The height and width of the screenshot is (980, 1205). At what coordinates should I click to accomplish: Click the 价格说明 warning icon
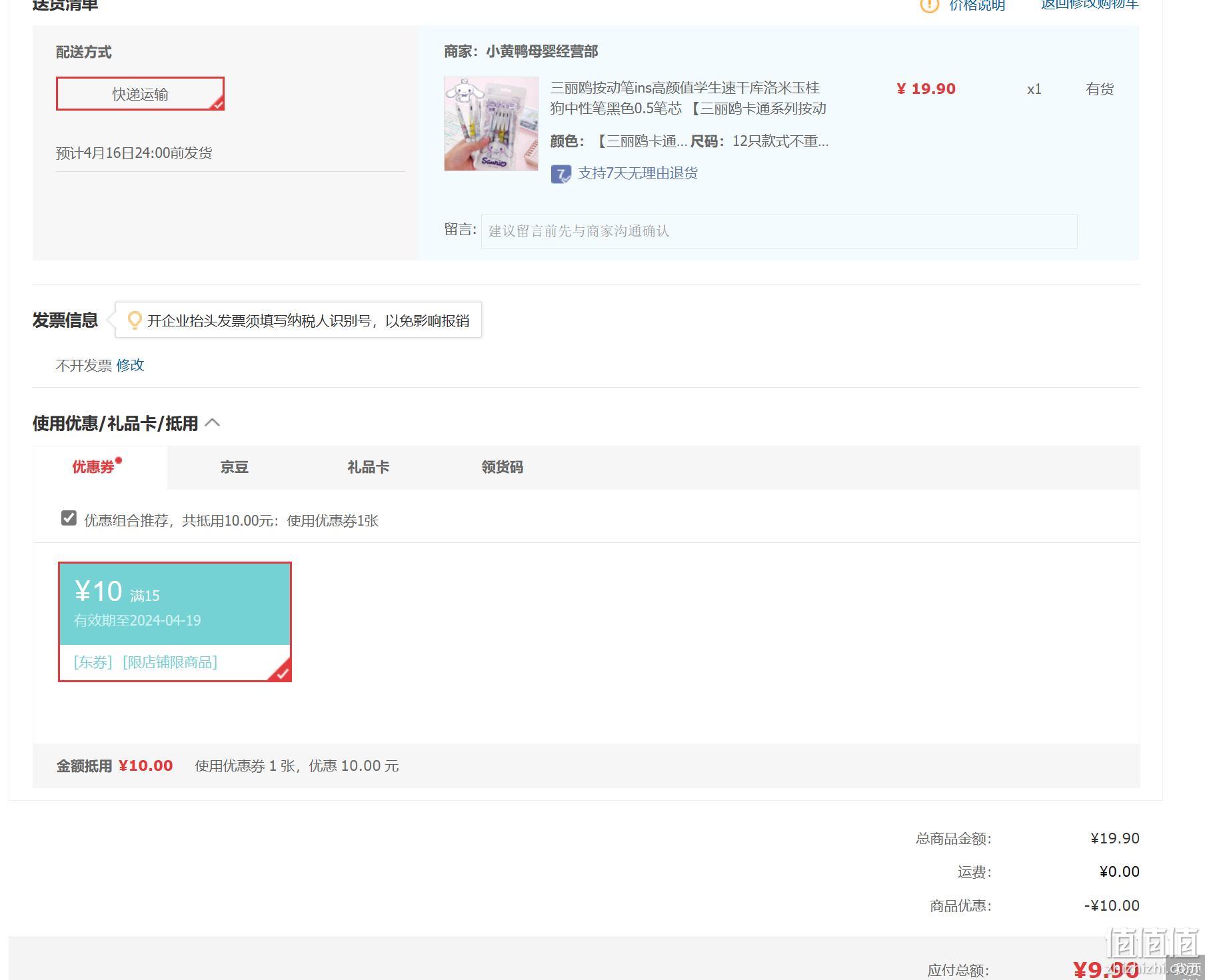pyautogui.click(x=929, y=5)
